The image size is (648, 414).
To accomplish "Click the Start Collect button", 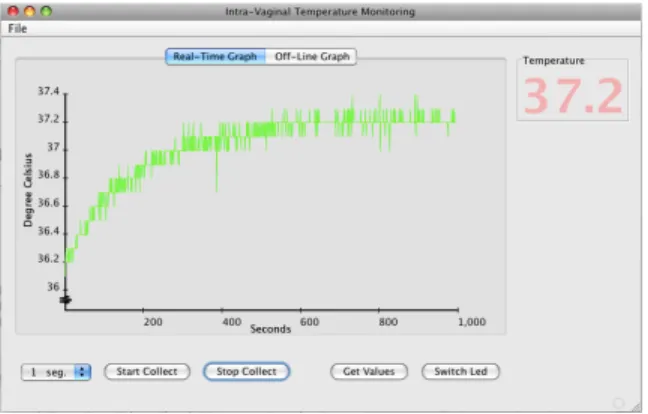I will pyautogui.click(x=147, y=371).
